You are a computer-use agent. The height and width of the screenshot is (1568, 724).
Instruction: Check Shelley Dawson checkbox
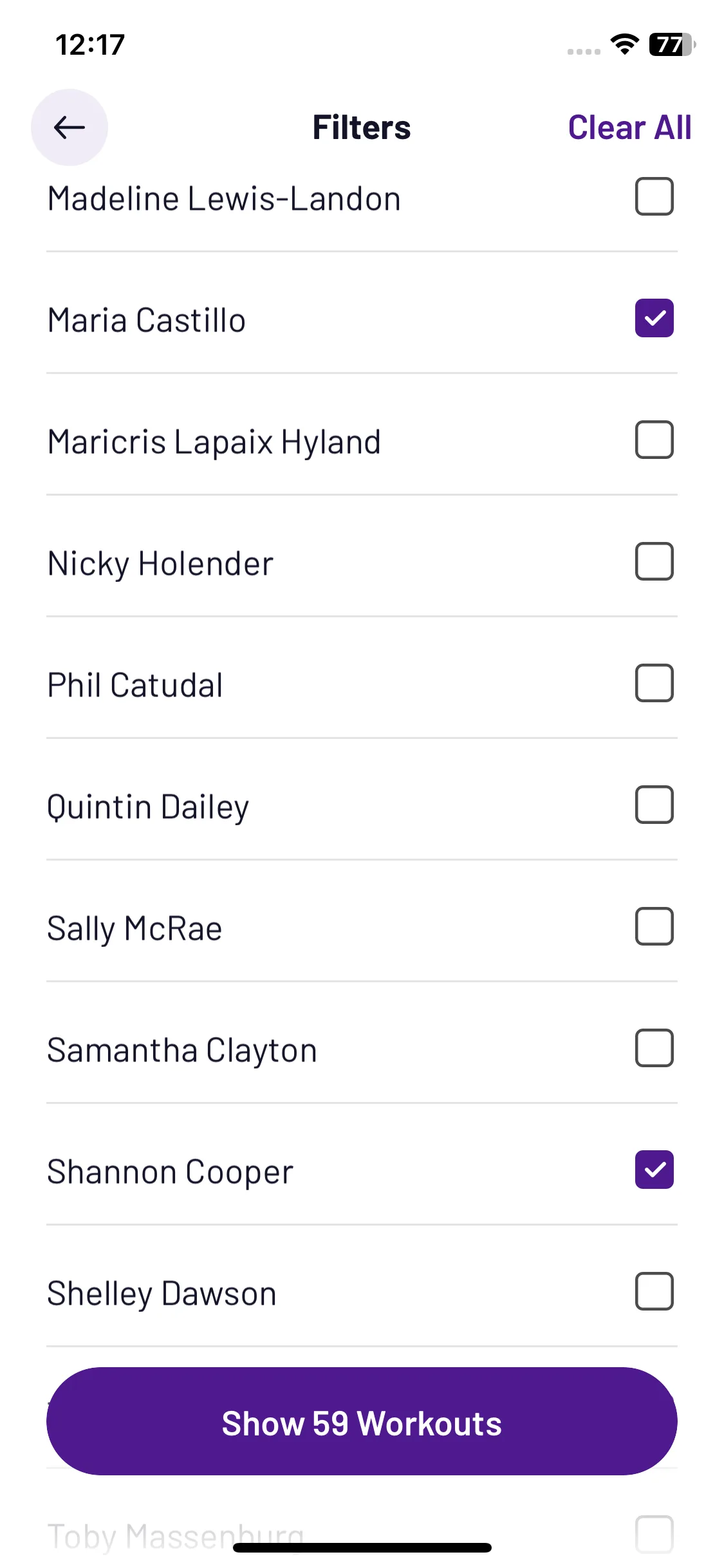click(654, 1291)
